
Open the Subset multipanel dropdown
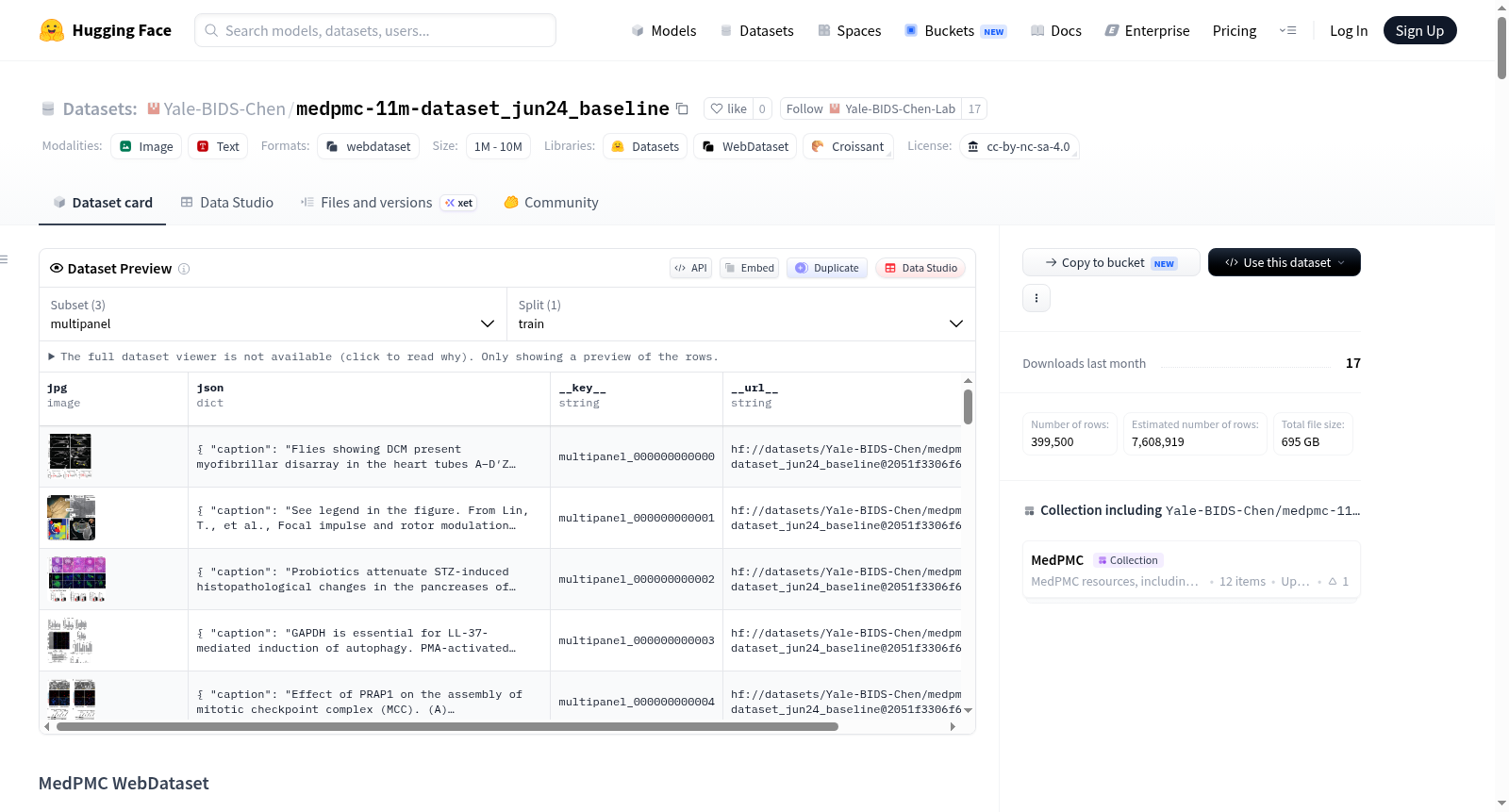273,314
